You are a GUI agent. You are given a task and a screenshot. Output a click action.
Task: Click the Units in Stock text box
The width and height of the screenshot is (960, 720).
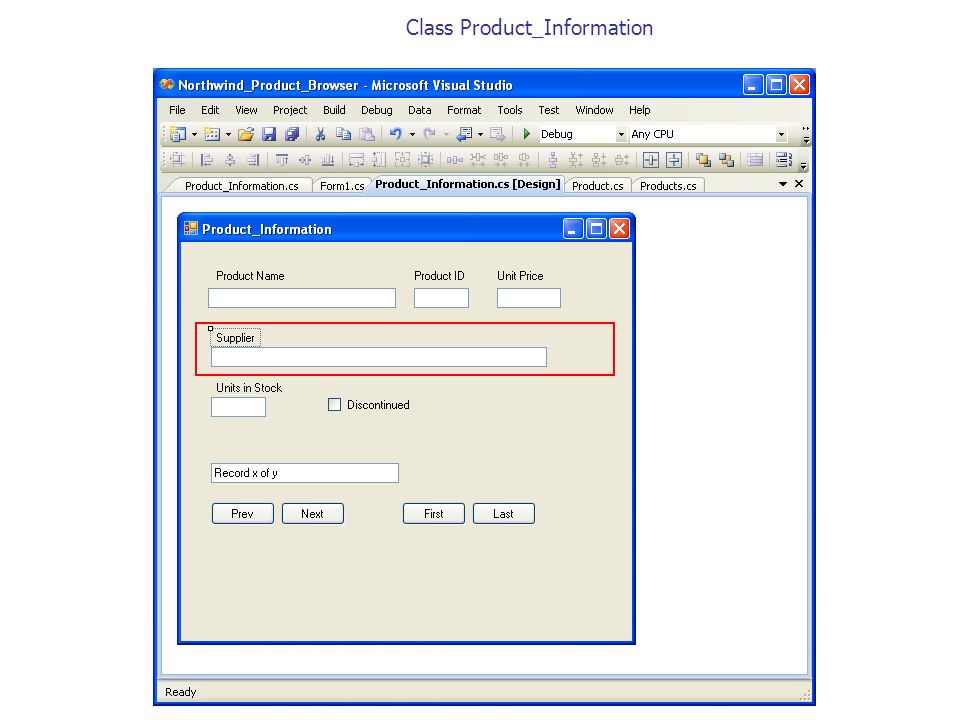[238, 407]
